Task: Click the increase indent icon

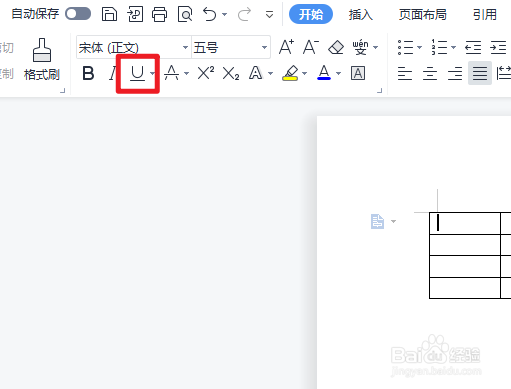Action: click(498, 47)
